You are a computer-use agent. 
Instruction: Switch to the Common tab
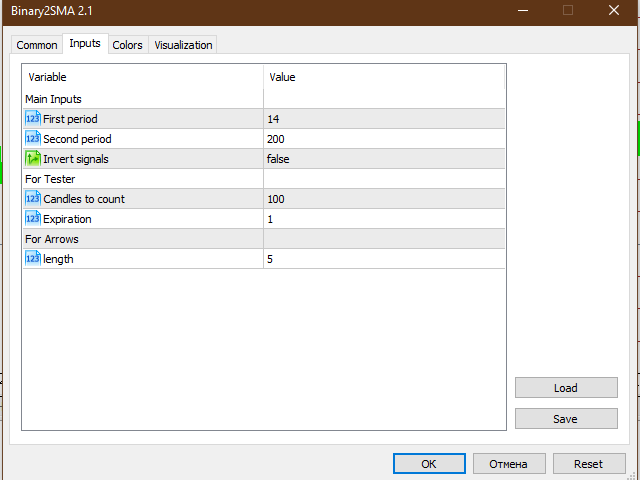point(37,45)
